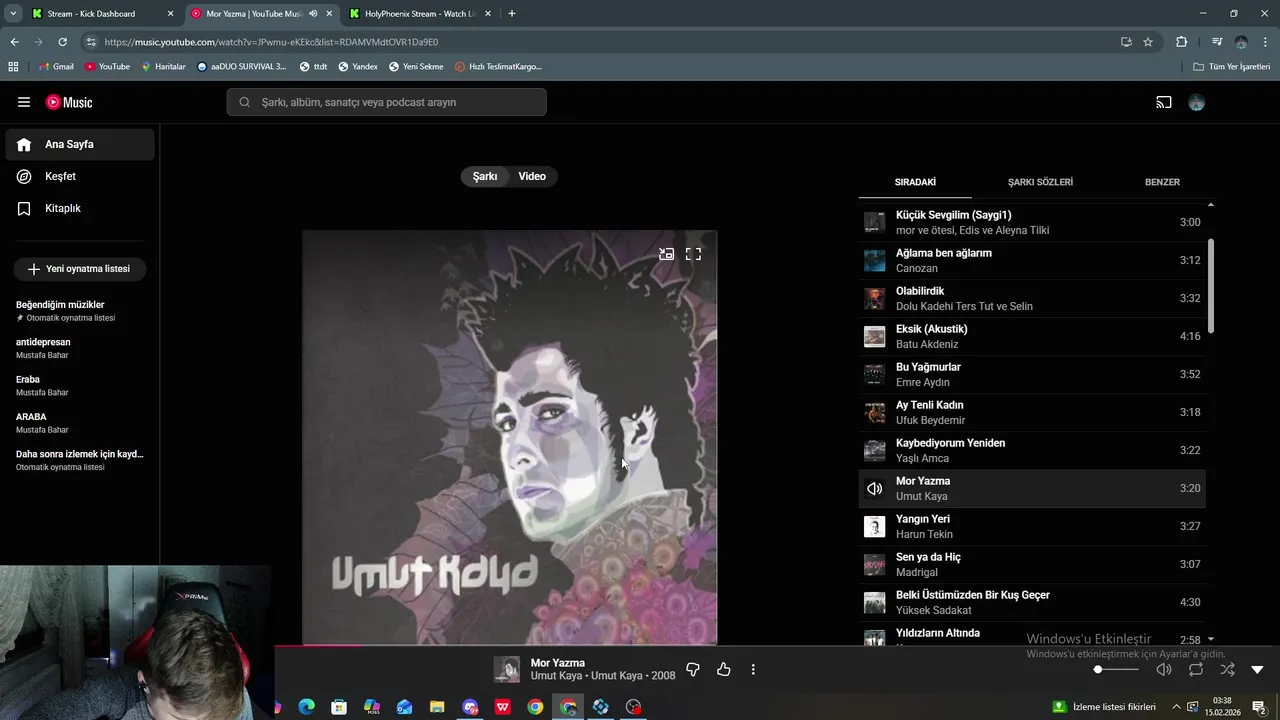Open the Beğendiğim müzikler playlist
The image size is (1280, 720).
click(x=80, y=311)
